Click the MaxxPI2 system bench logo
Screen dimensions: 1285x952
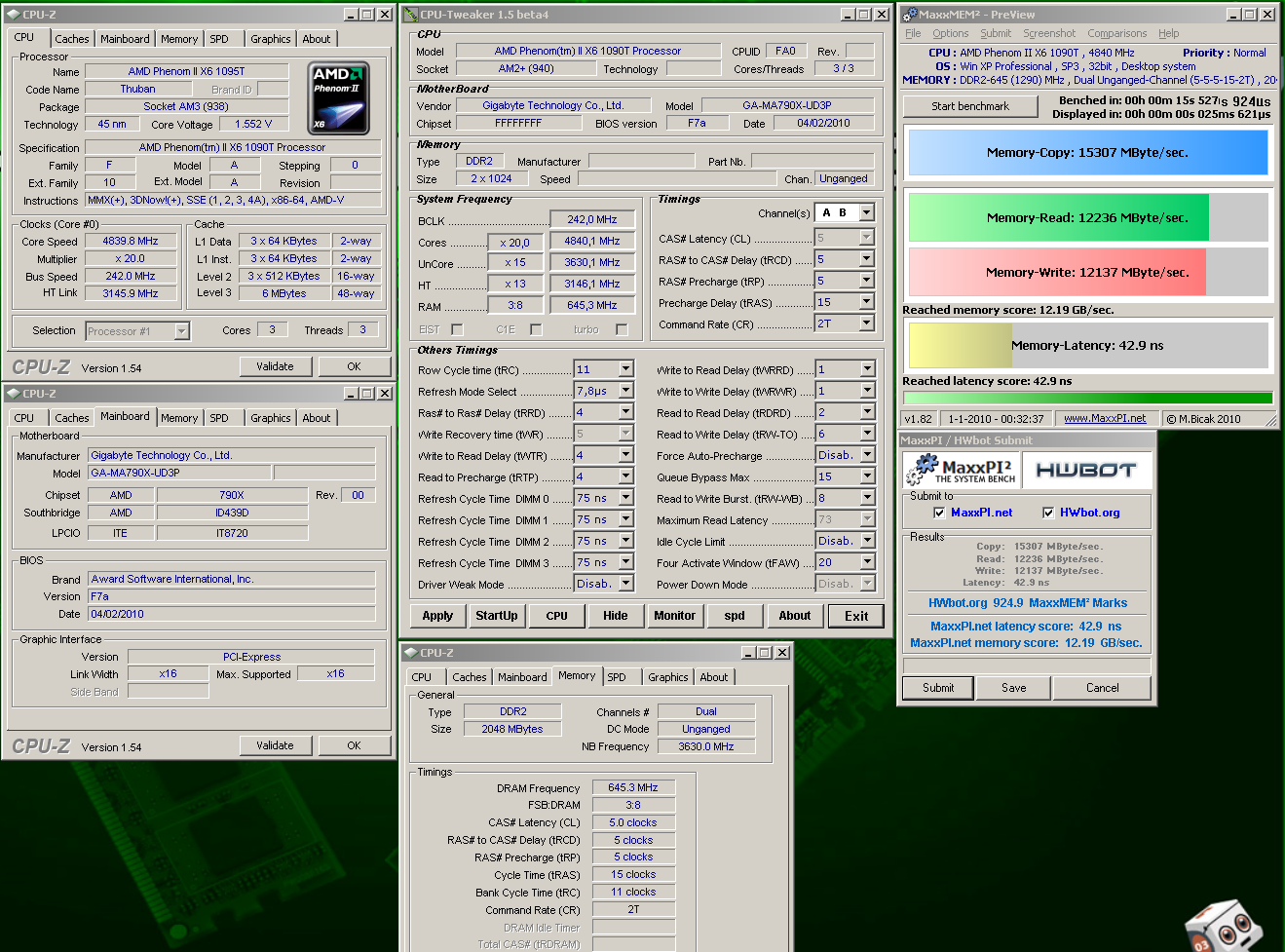coord(960,470)
